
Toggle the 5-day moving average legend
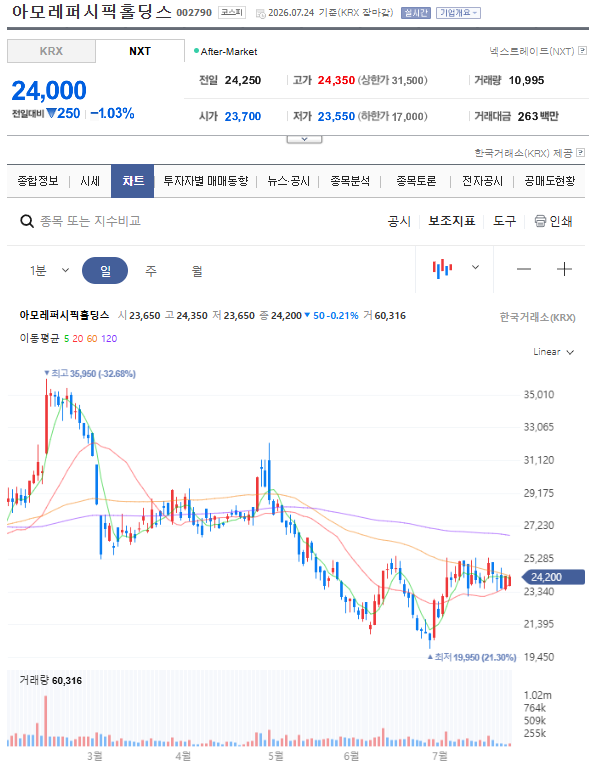[x=66, y=338]
